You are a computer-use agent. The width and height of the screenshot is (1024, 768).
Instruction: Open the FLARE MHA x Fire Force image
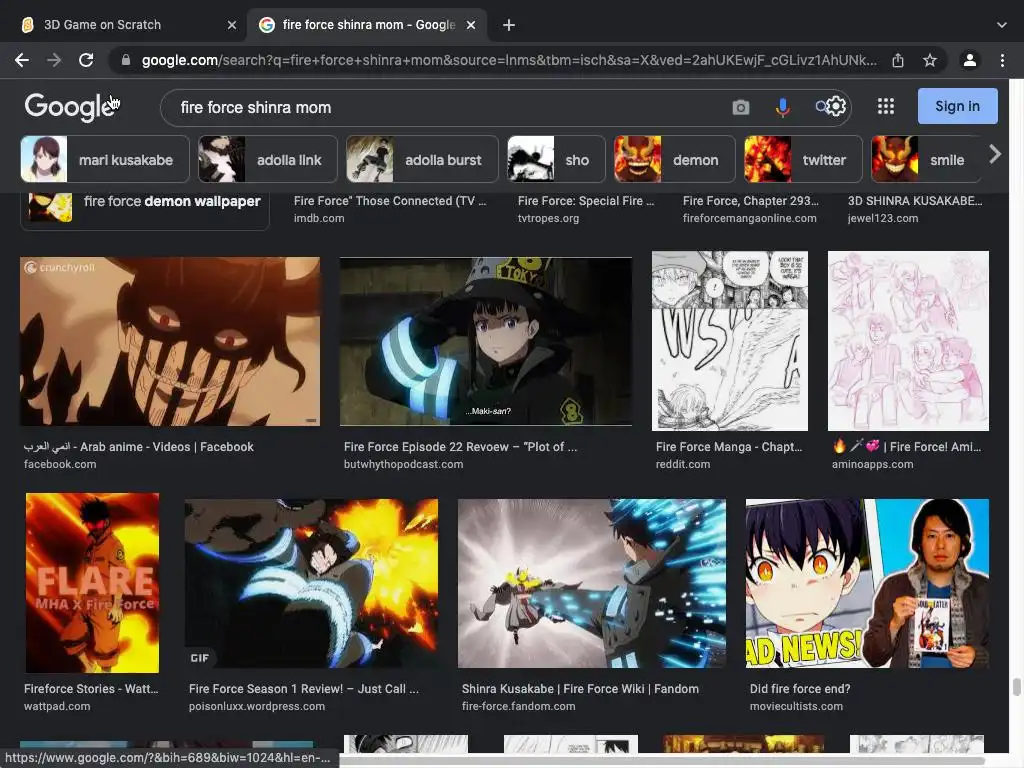(x=92, y=583)
